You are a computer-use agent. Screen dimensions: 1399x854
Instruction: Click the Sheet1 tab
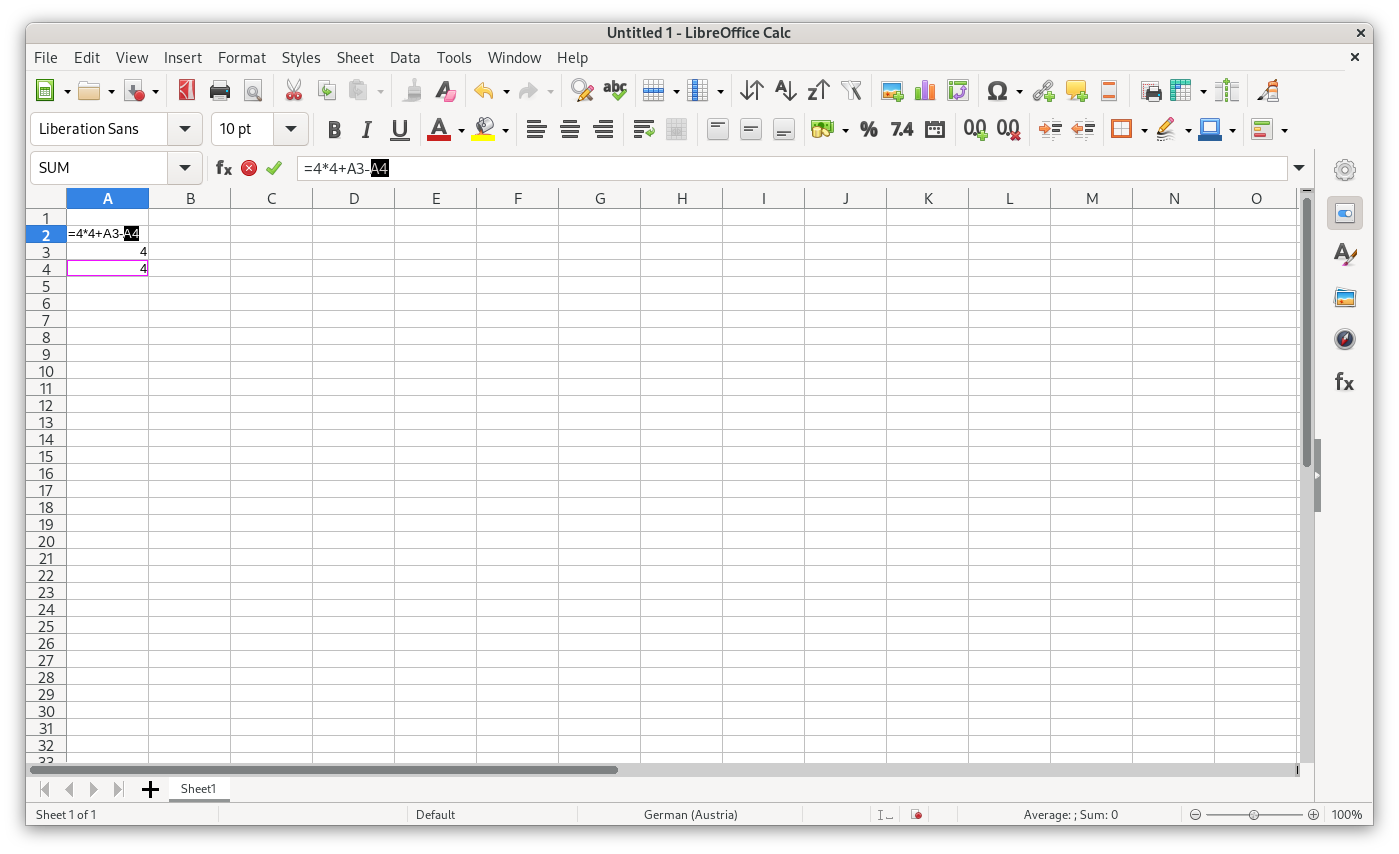(x=198, y=789)
